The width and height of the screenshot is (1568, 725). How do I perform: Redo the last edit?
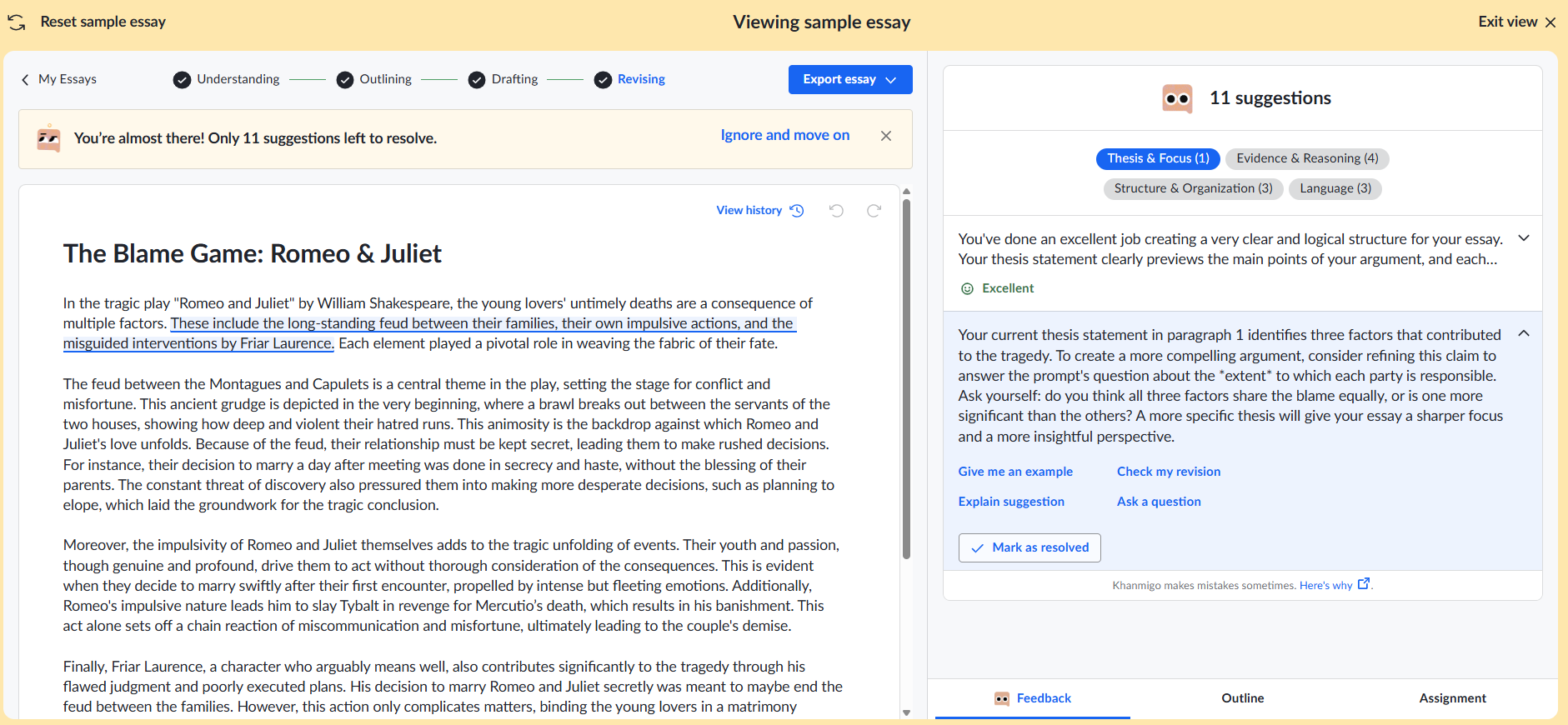click(x=874, y=211)
